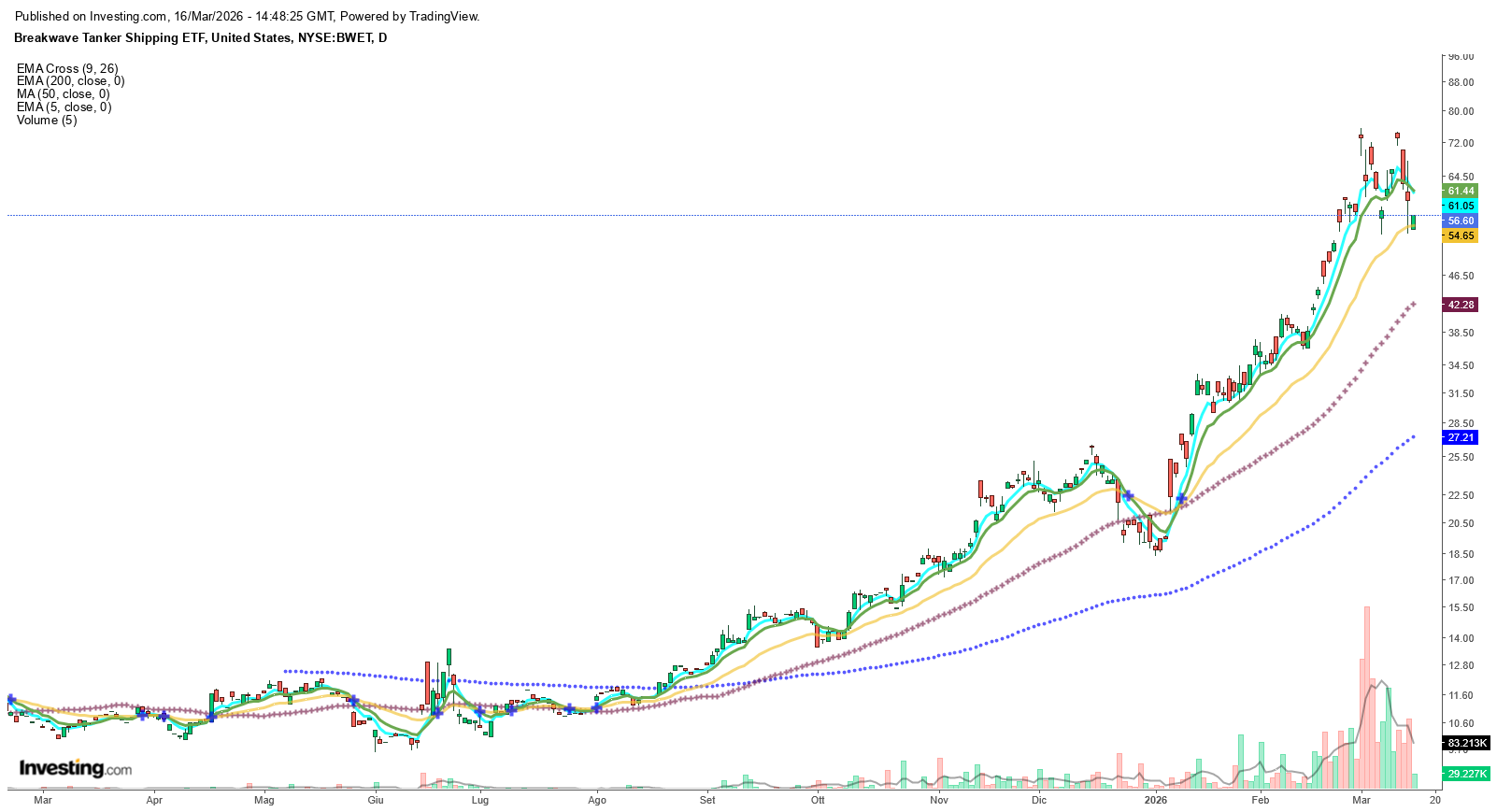Click the maroon 42.28 MA label
Viewport: 1497px width, 812px height.
point(1461,305)
